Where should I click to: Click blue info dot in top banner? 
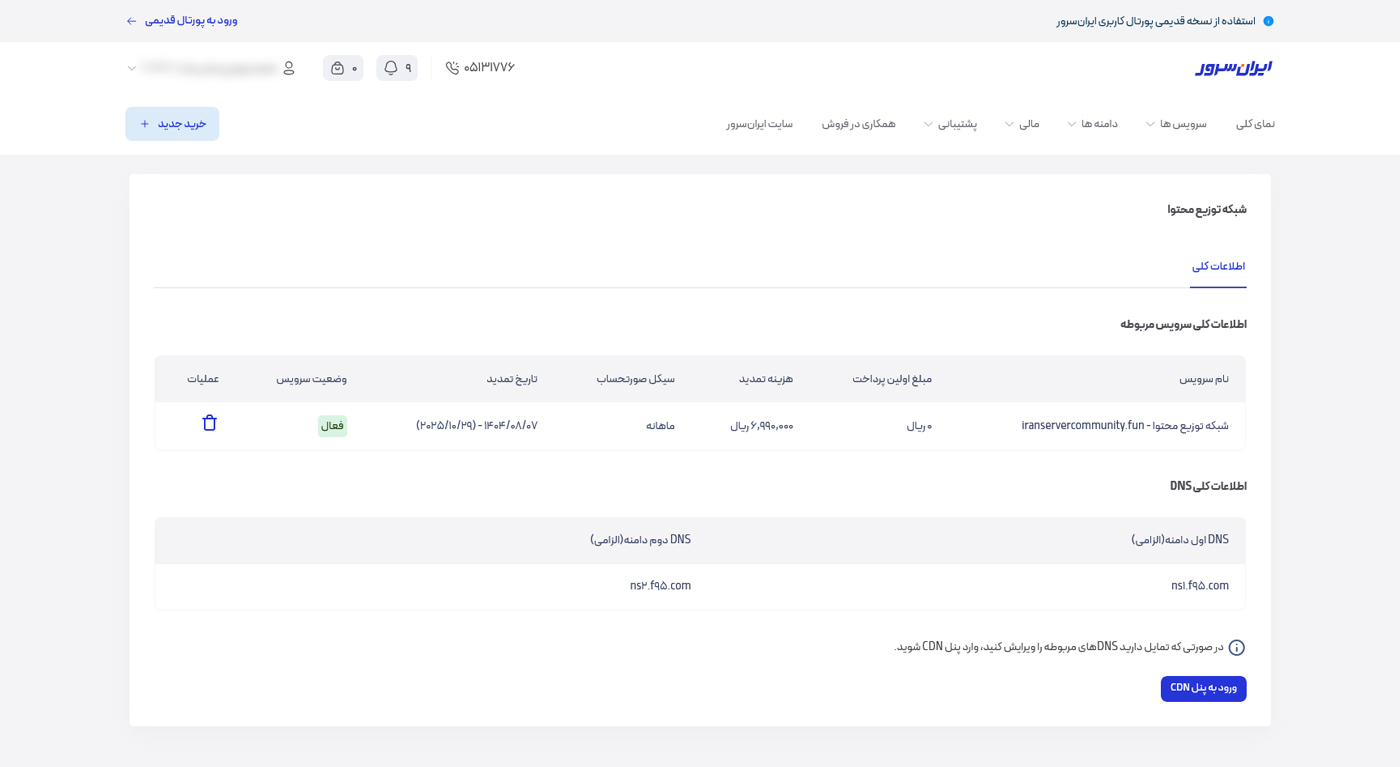coord(1268,20)
